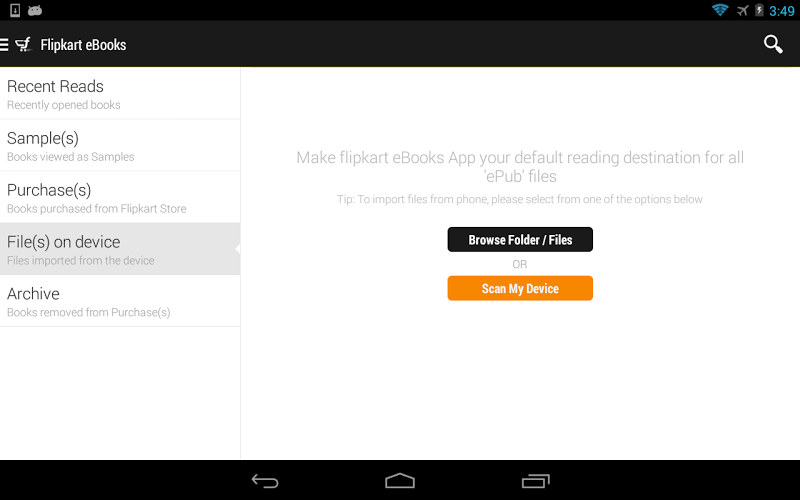
Task: Tap the download notification icon in status bar
Action: (x=15, y=10)
